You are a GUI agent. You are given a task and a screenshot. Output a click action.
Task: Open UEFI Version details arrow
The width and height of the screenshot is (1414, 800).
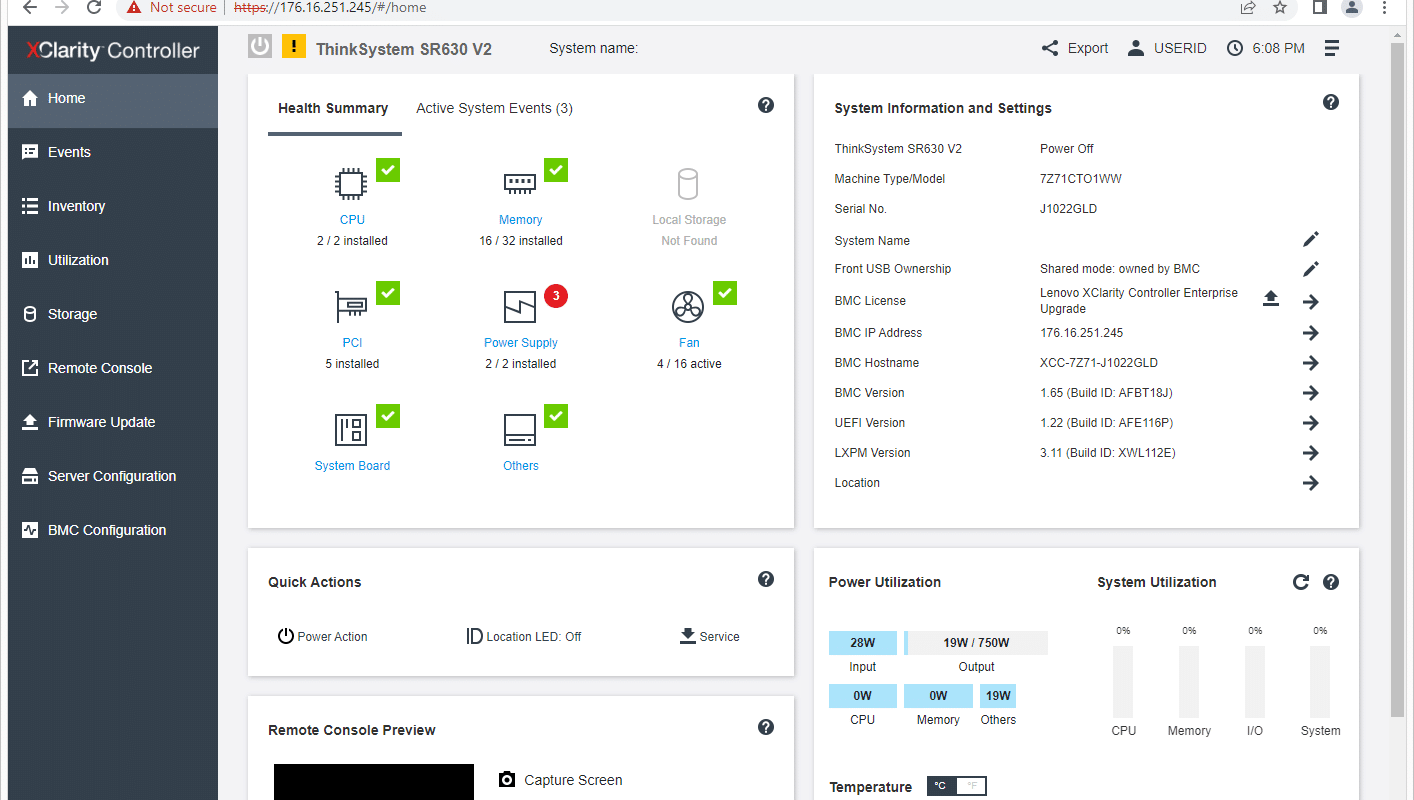click(x=1311, y=423)
